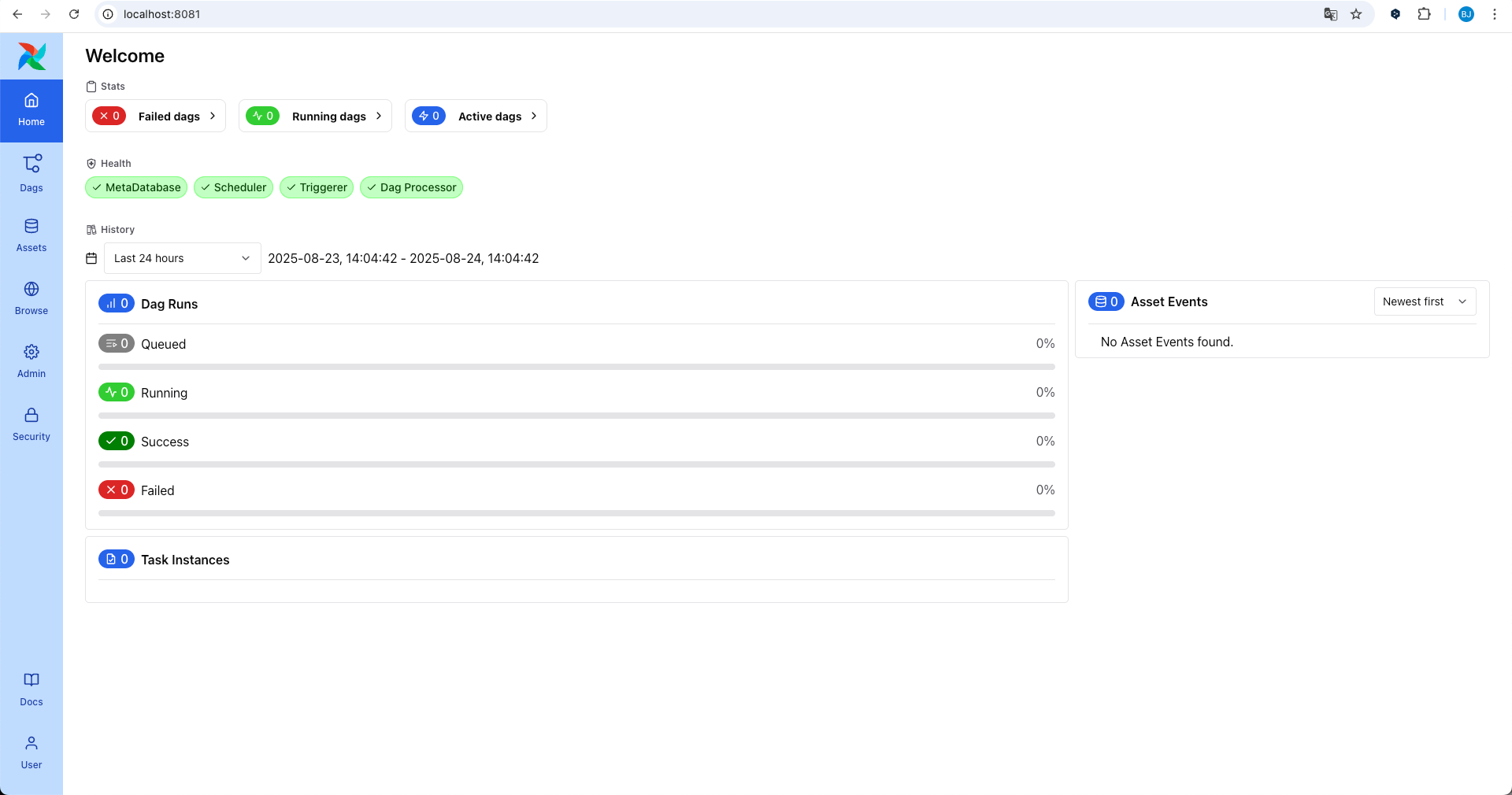Open the Docs book menu
Image resolution: width=1512 pixels, height=795 pixels.
click(x=31, y=689)
